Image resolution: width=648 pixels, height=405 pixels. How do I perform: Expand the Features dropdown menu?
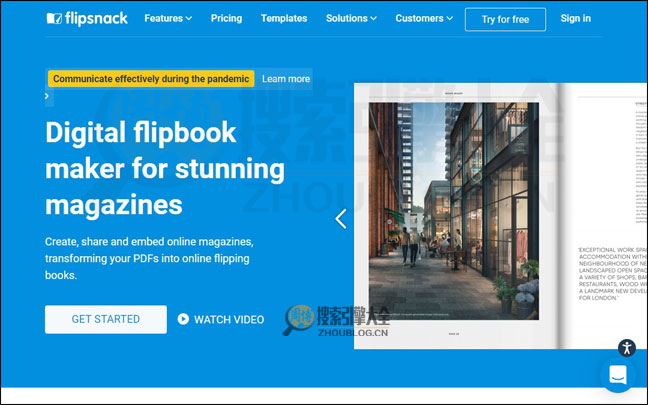coord(168,19)
